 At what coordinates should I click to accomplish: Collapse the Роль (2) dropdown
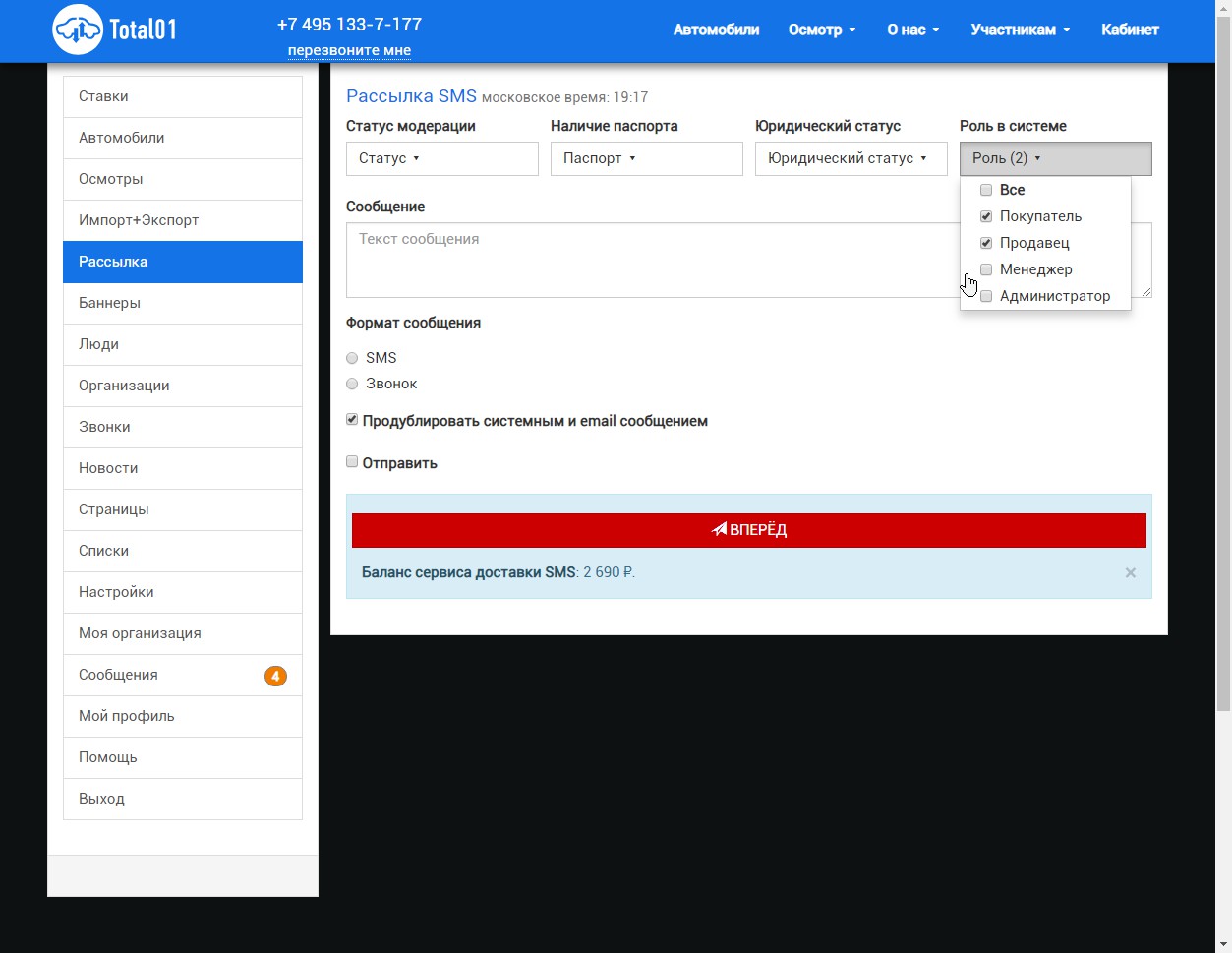click(x=1056, y=158)
